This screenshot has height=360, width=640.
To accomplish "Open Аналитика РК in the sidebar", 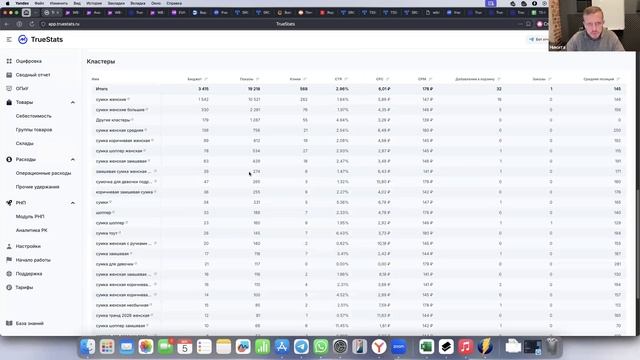I will point(31,230).
